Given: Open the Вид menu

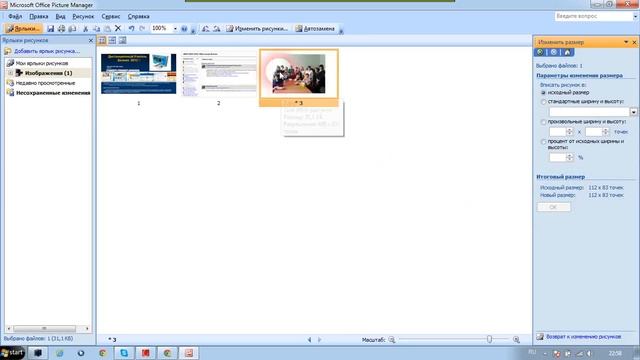Looking at the screenshot, I should (60, 16).
